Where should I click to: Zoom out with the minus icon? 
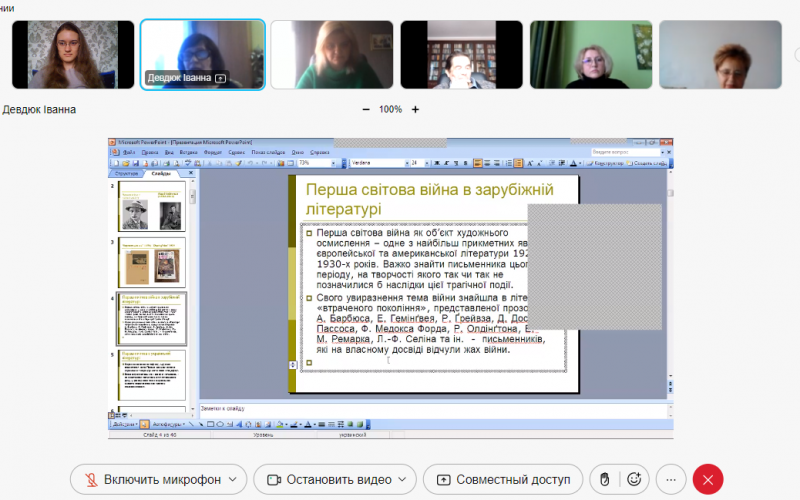coord(366,109)
